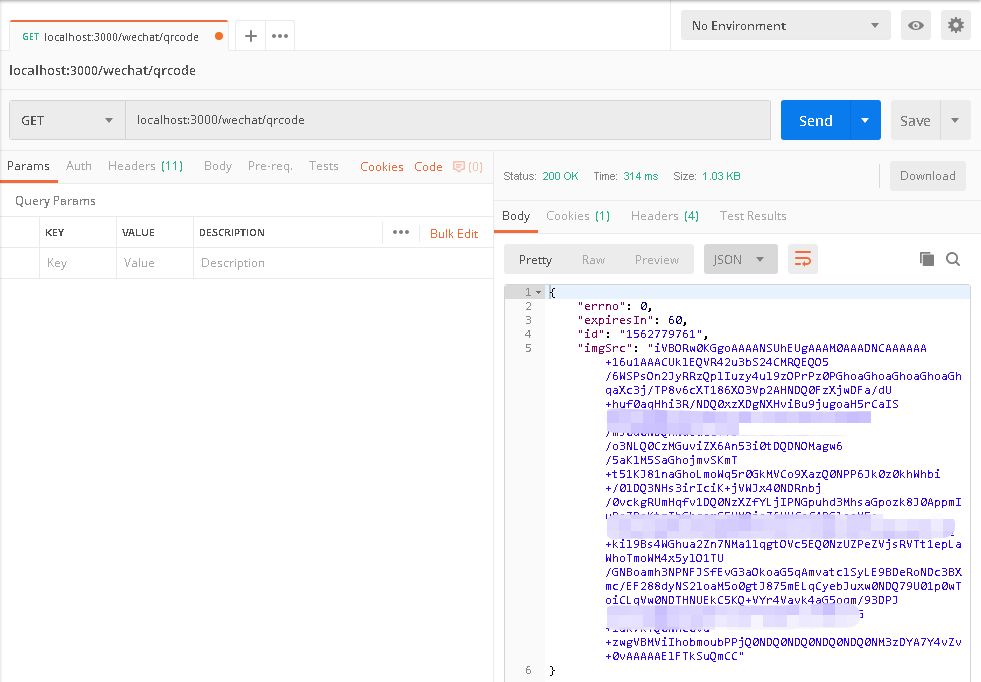
Task: Select Pretty response view
Action: tap(536, 260)
